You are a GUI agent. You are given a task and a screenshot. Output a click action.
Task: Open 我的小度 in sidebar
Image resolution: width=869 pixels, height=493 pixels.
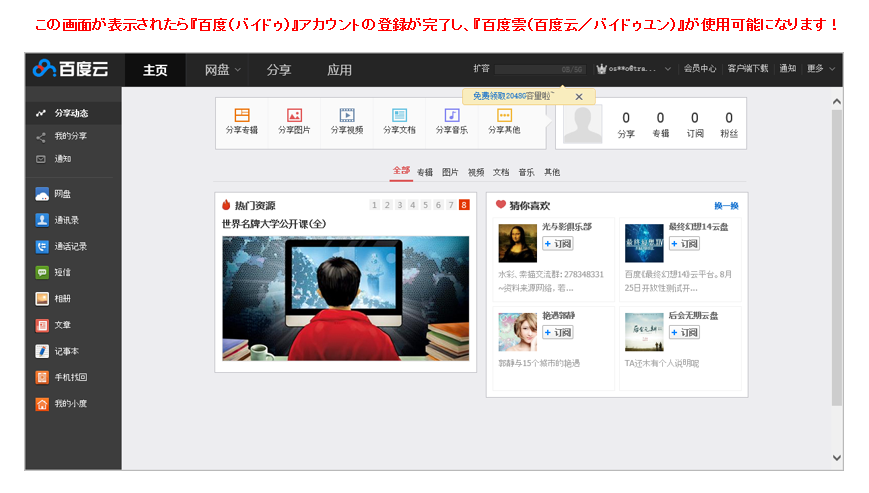(73, 404)
